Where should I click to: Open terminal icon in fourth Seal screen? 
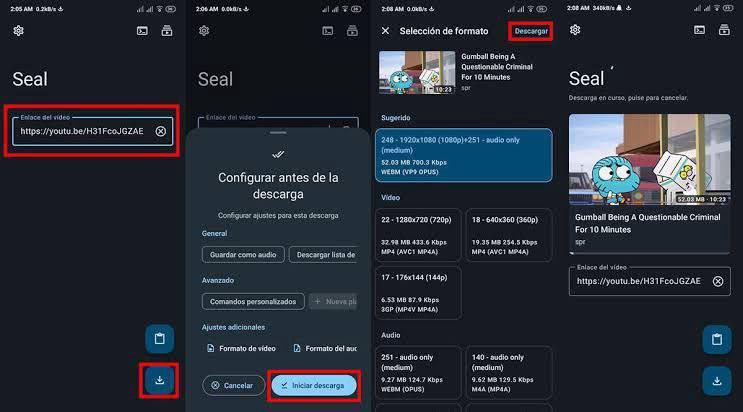tap(699, 30)
